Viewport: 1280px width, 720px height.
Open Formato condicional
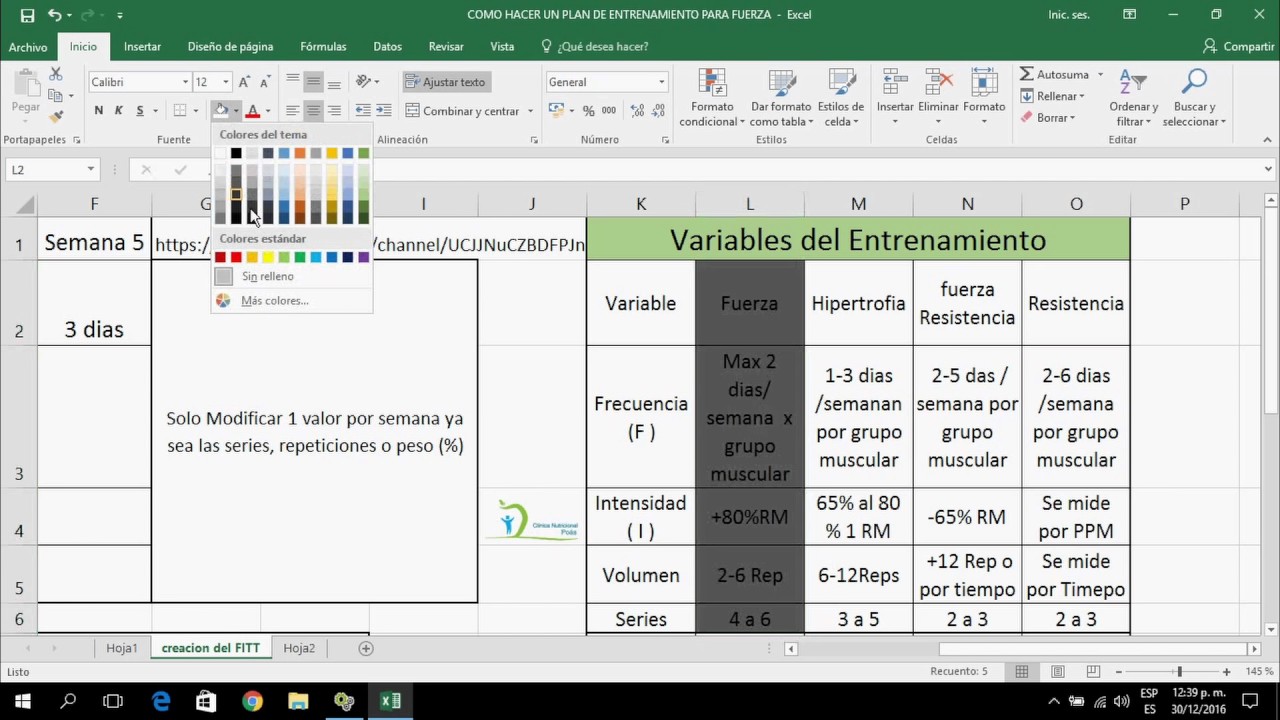(712, 98)
